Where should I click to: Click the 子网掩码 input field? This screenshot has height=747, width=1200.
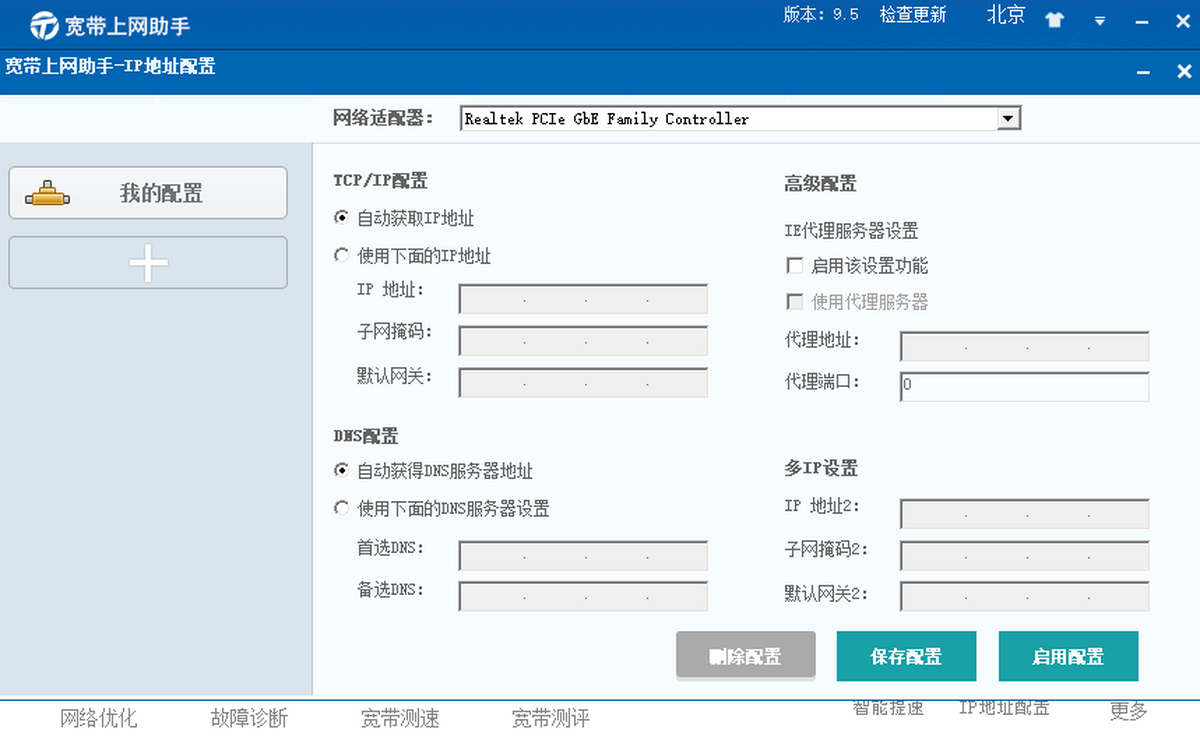pyautogui.click(x=583, y=341)
